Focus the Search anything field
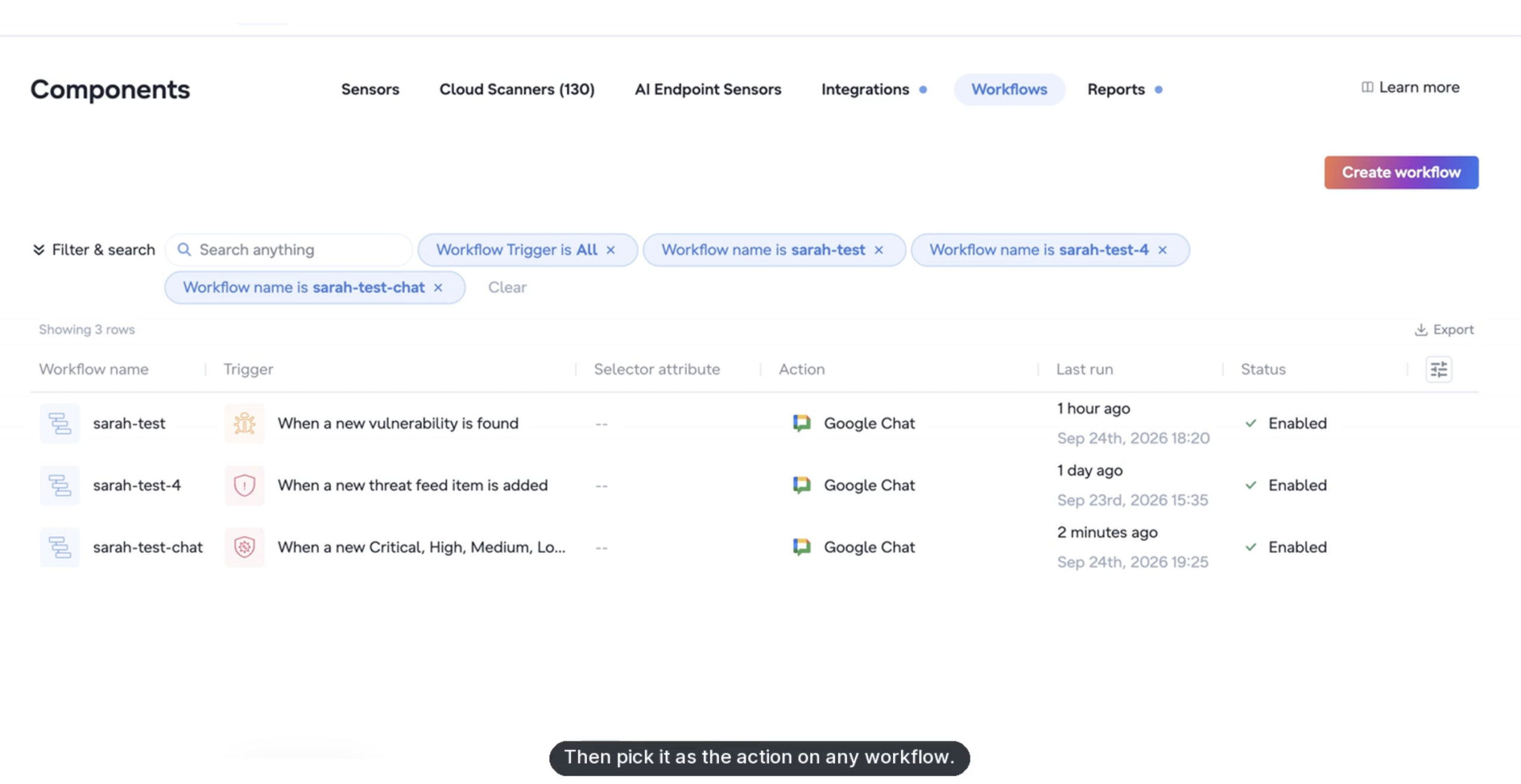 289,249
